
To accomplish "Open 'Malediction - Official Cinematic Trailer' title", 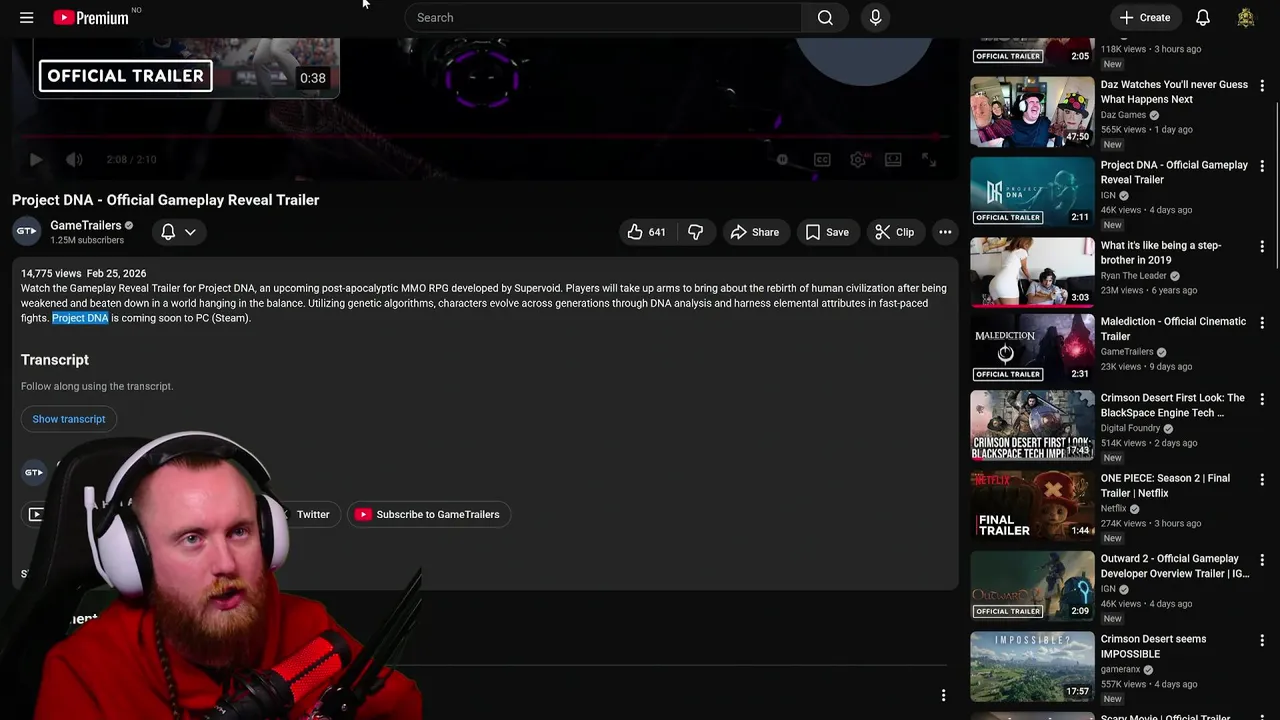I will 1173,329.
